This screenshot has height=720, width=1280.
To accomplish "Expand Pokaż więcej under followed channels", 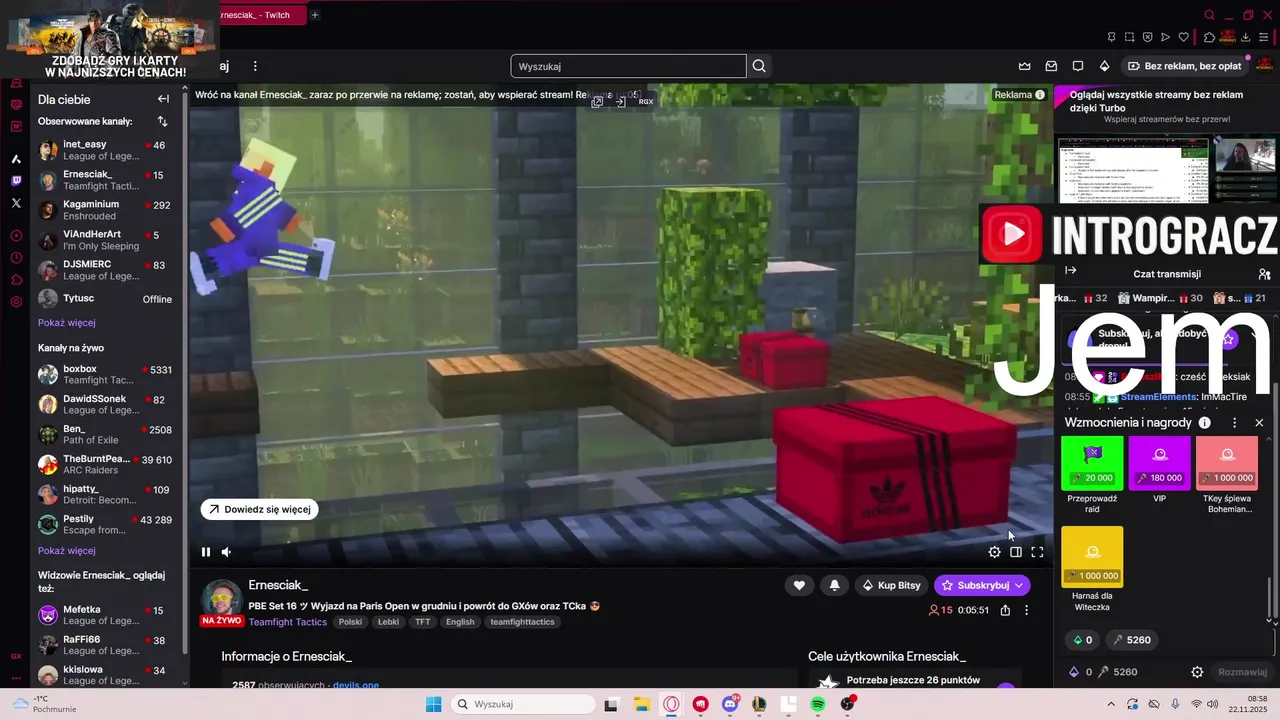I will (67, 323).
